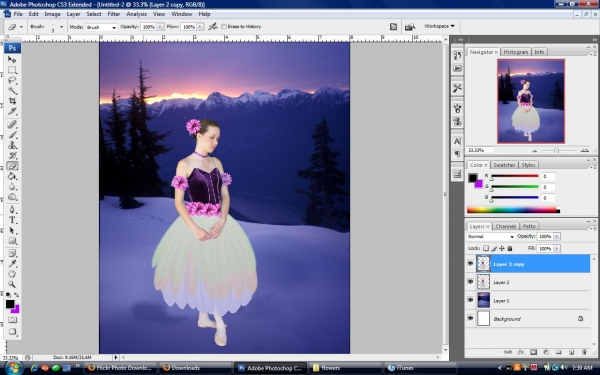The width and height of the screenshot is (600, 375).
Task: Select the Dodge tool
Action: pyautogui.click(x=12, y=197)
